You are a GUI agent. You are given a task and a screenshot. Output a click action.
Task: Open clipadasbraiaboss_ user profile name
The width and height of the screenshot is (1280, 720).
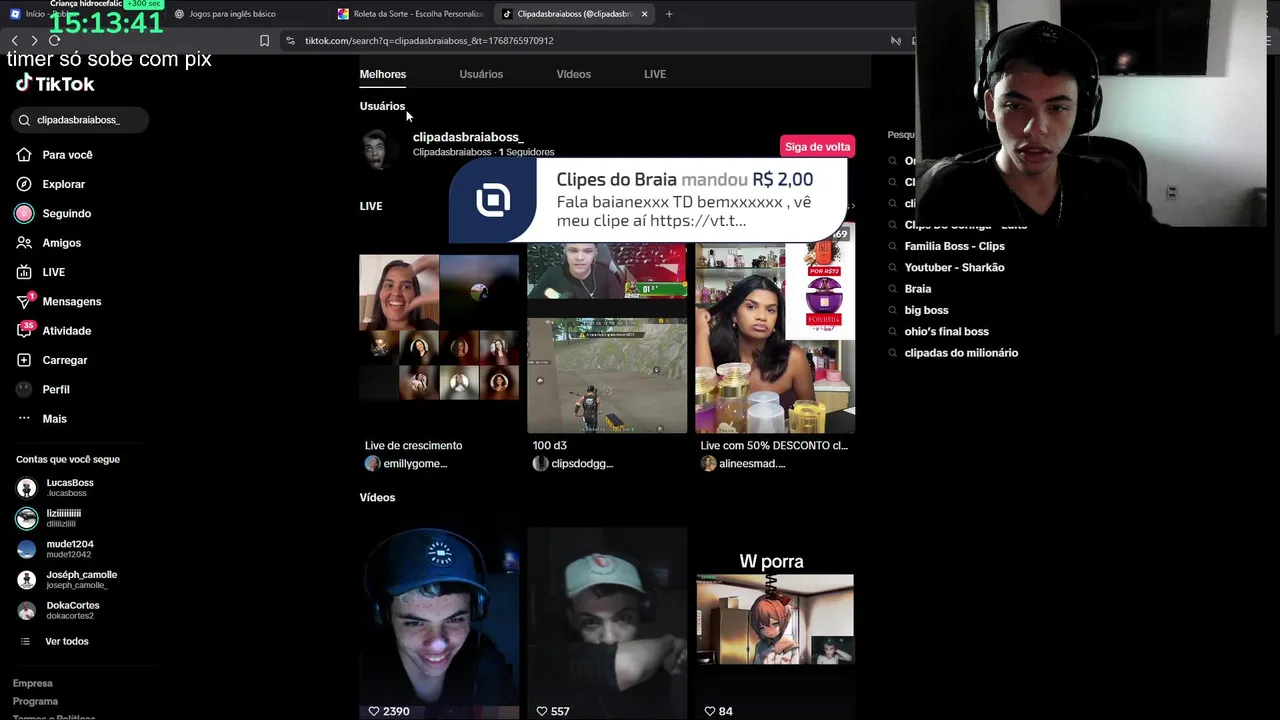[x=468, y=137]
